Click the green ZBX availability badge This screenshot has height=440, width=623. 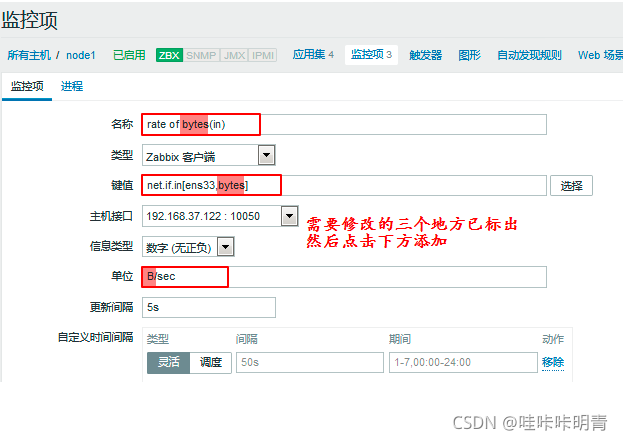[x=169, y=55]
